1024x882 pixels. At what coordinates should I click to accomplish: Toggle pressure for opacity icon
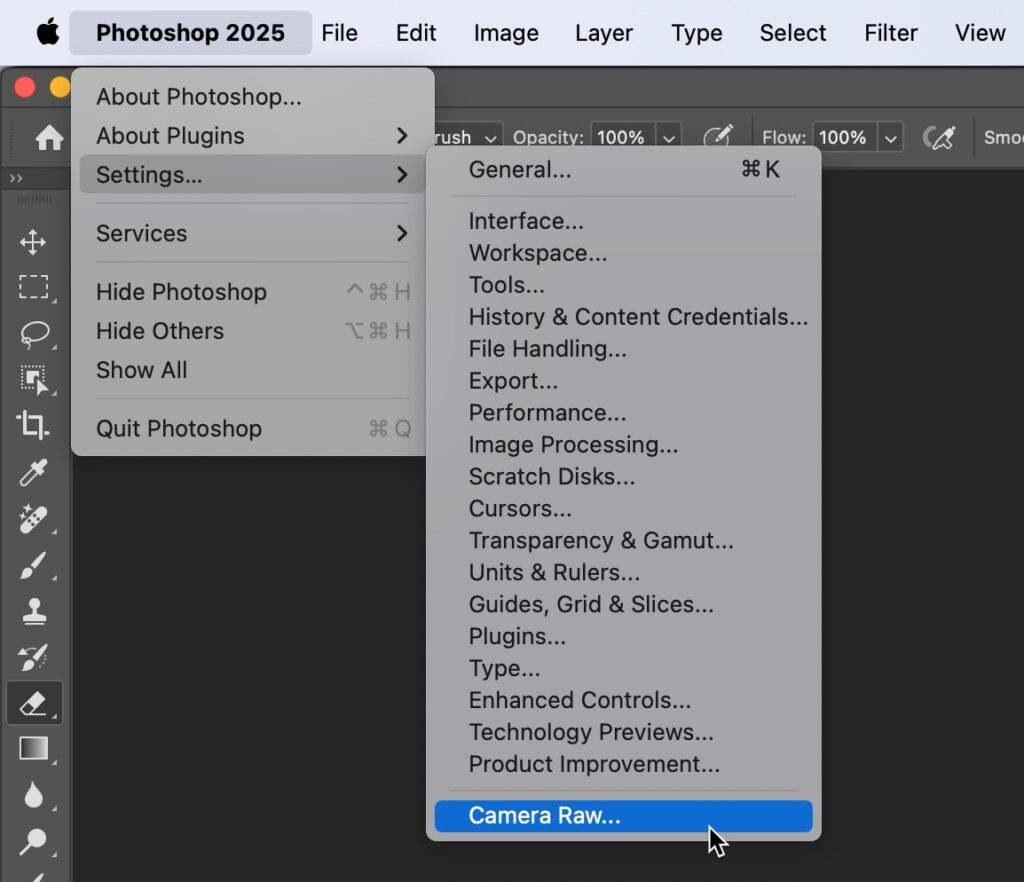tap(718, 137)
